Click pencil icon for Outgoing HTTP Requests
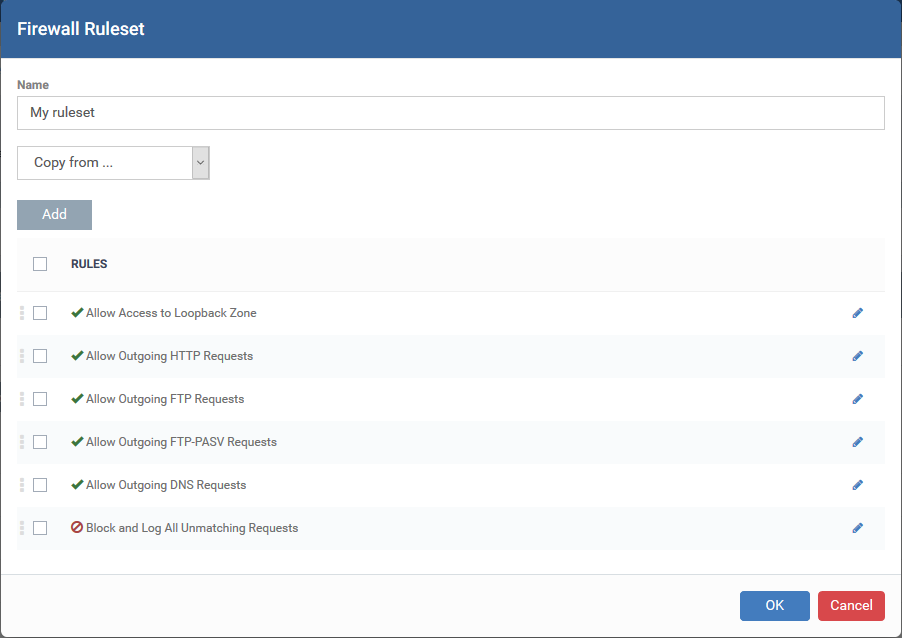Screen dimensions: 902x638 click(857, 356)
